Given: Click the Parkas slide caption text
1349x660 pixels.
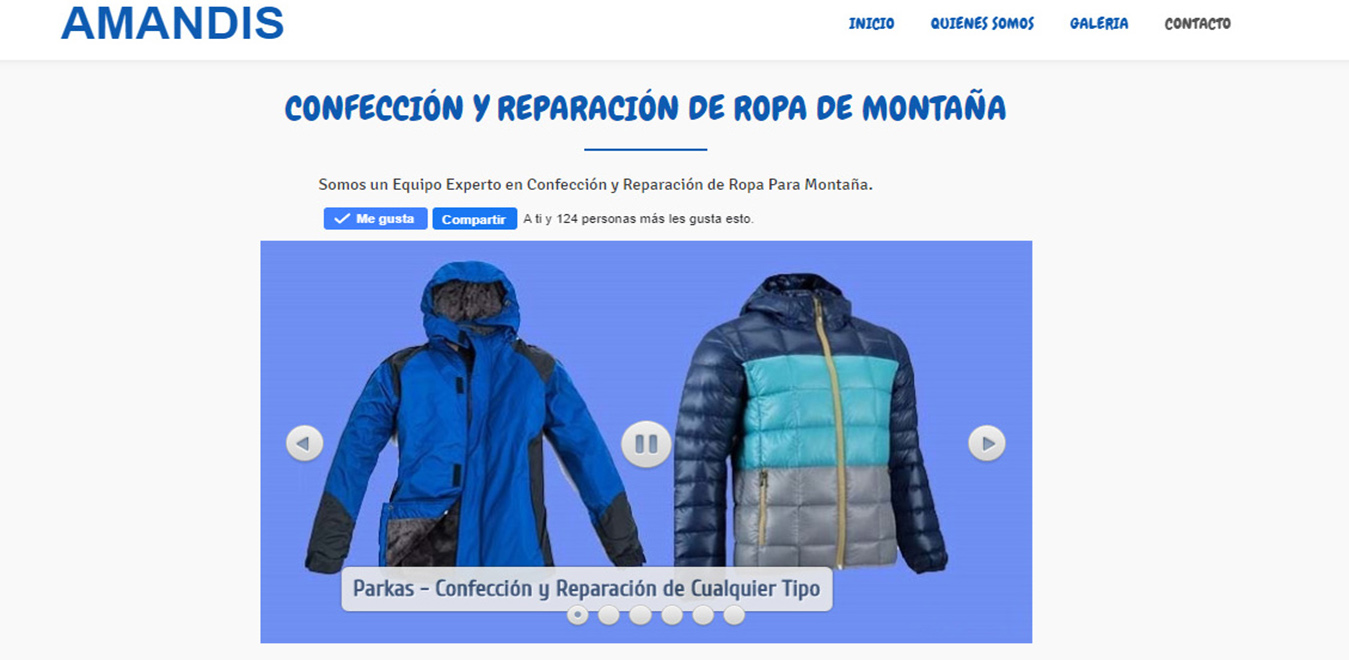Looking at the screenshot, I should click(x=586, y=589).
